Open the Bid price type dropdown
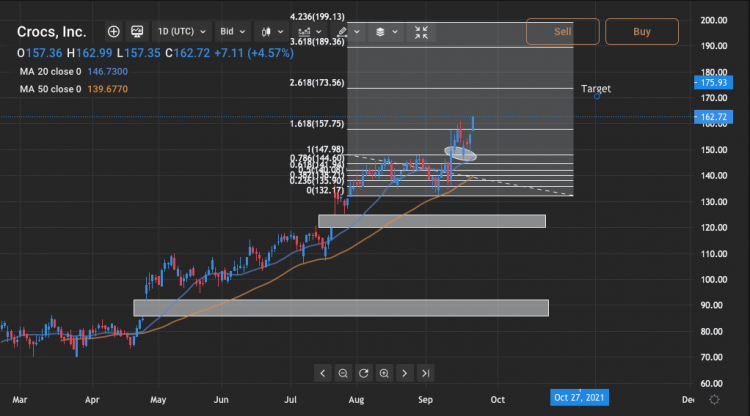 coord(232,32)
